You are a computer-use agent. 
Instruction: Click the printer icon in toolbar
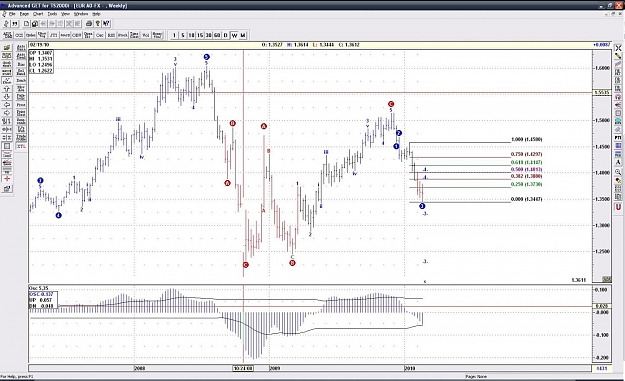pyautogui.click(x=89, y=24)
